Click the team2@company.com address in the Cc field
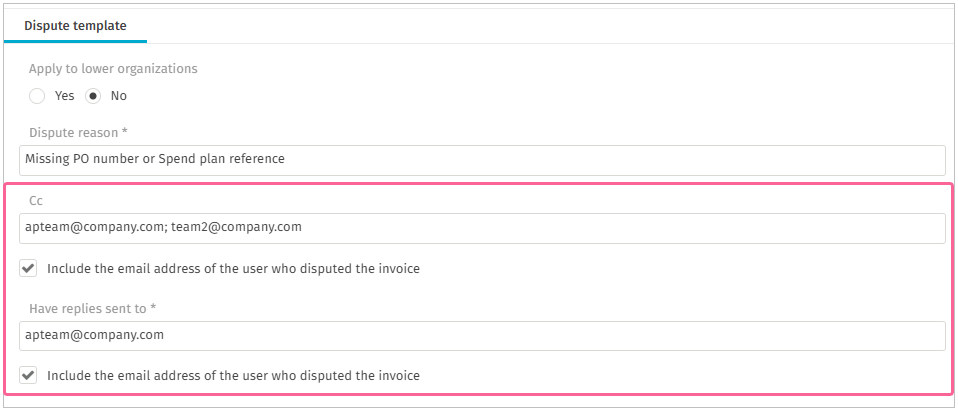Viewport: 958px width, 412px height. coord(236,227)
